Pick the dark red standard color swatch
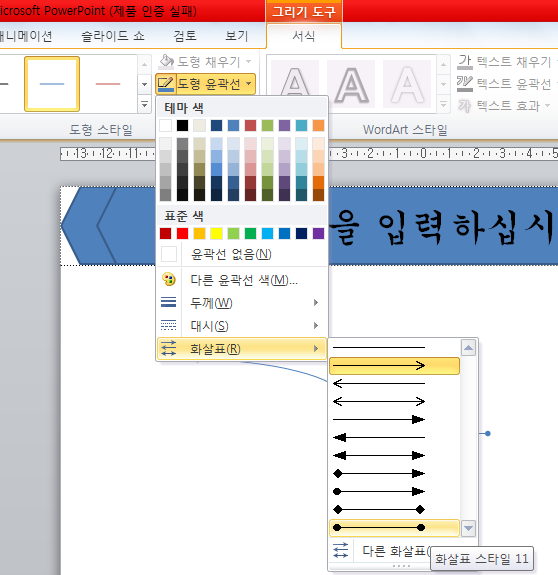 165,233
